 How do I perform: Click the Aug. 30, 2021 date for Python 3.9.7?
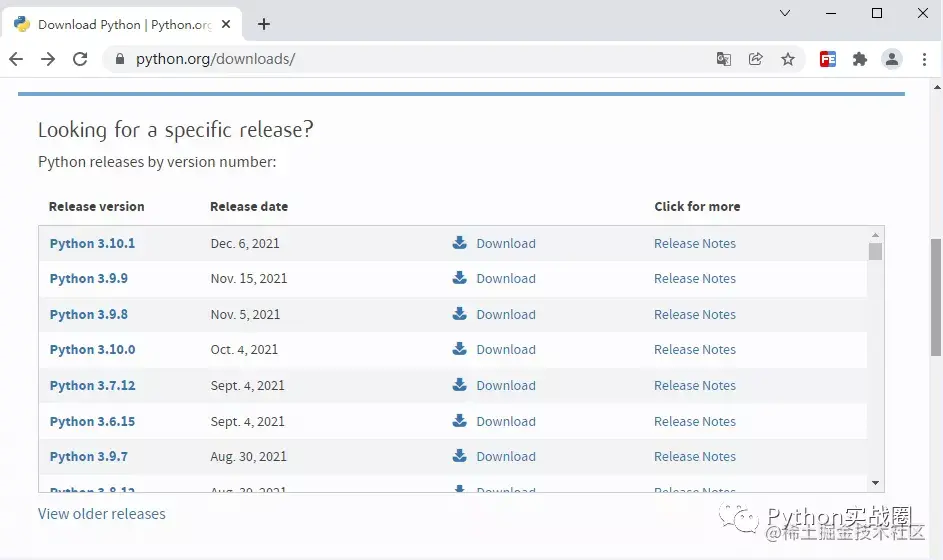click(248, 457)
